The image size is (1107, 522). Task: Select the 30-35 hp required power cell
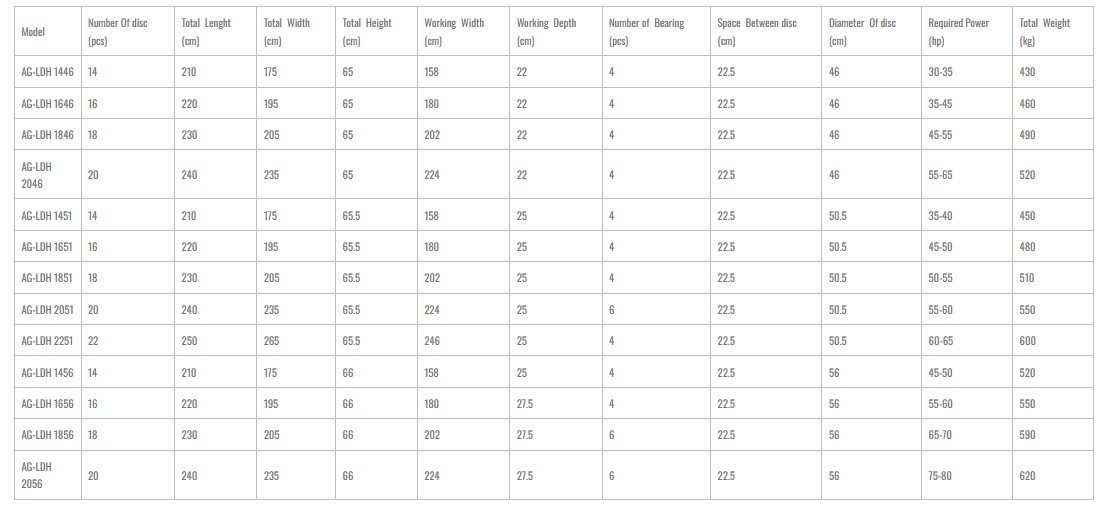click(x=941, y=72)
